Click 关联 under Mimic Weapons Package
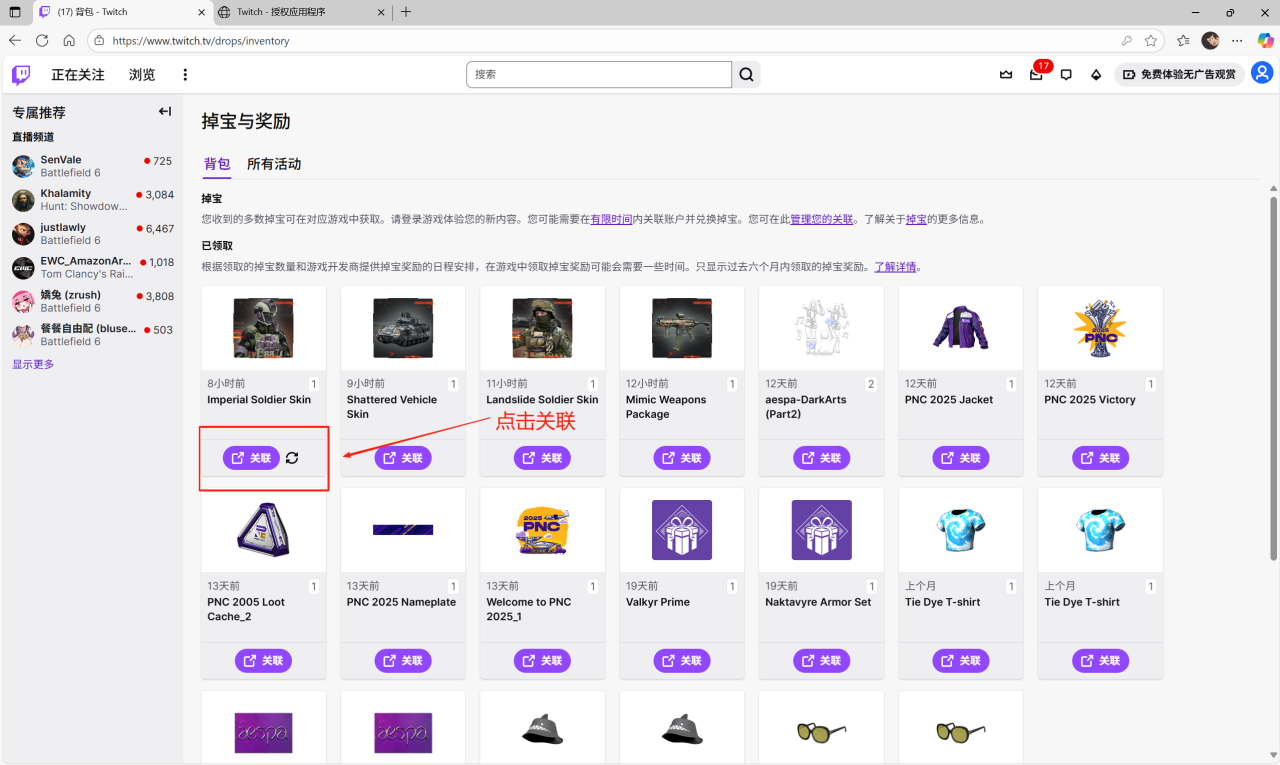The width and height of the screenshot is (1280, 765). tap(682, 458)
